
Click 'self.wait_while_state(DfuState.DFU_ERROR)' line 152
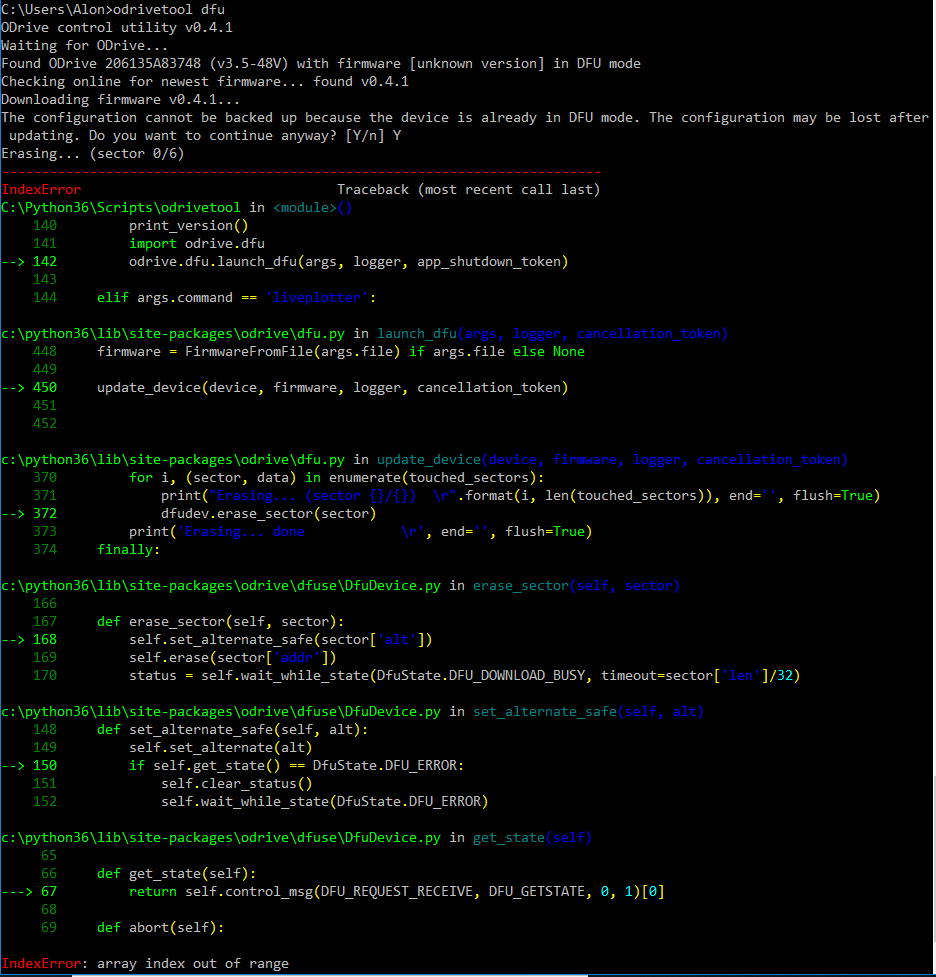(325, 802)
